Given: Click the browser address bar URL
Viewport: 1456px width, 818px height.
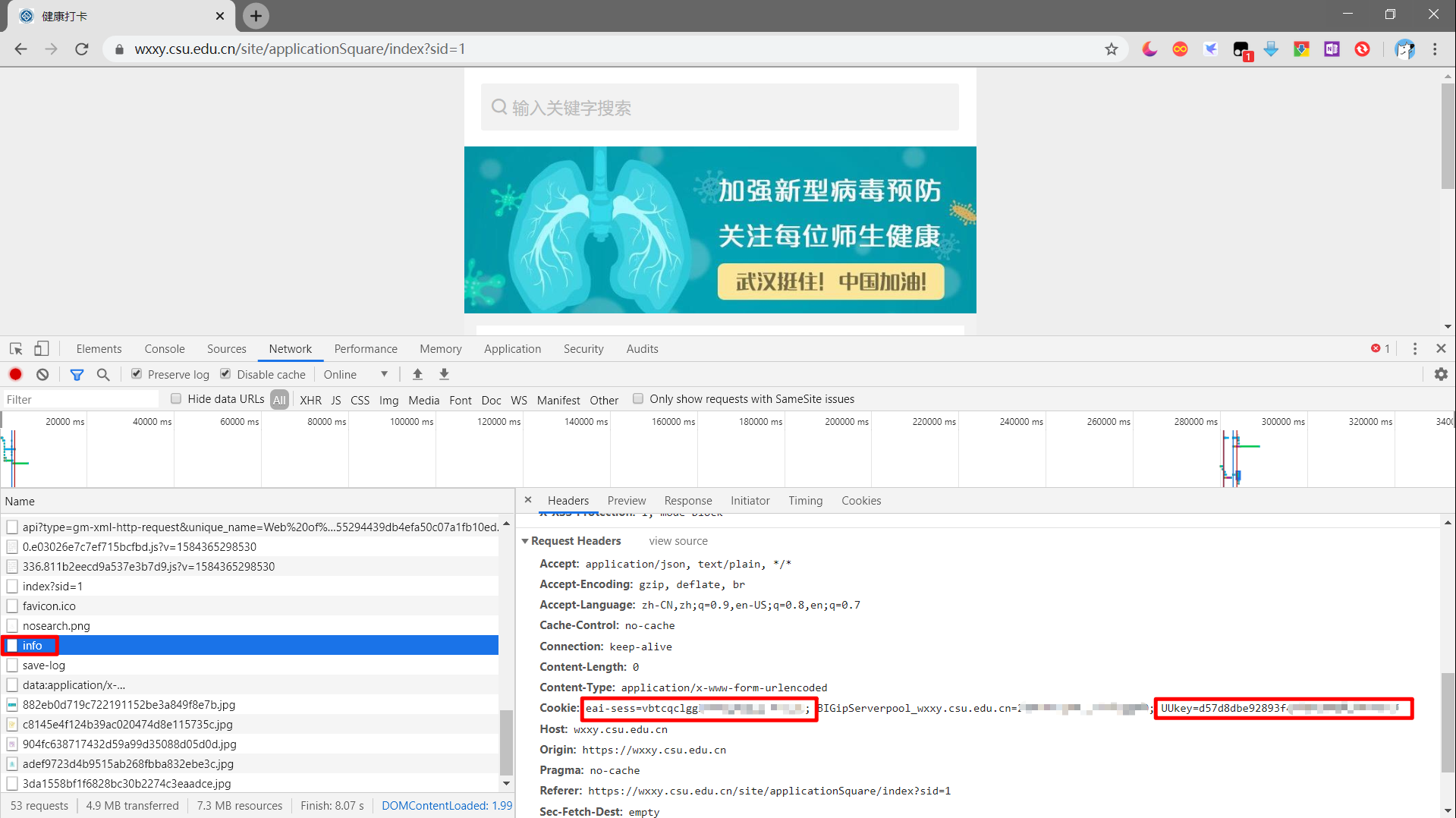Looking at the screenshot, I should point(300,49).
